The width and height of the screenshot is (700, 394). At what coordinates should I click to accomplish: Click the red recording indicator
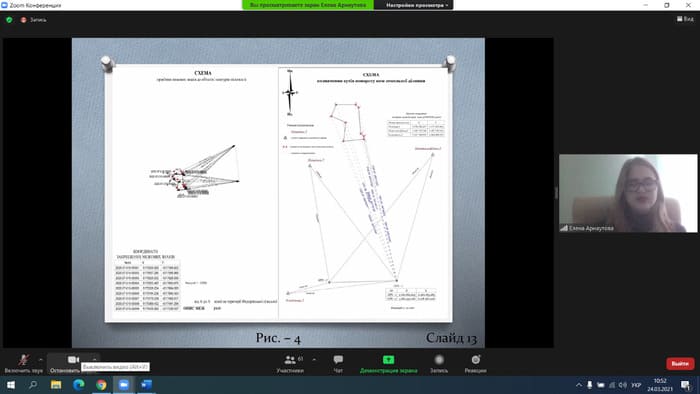click(x=24, y=20)
